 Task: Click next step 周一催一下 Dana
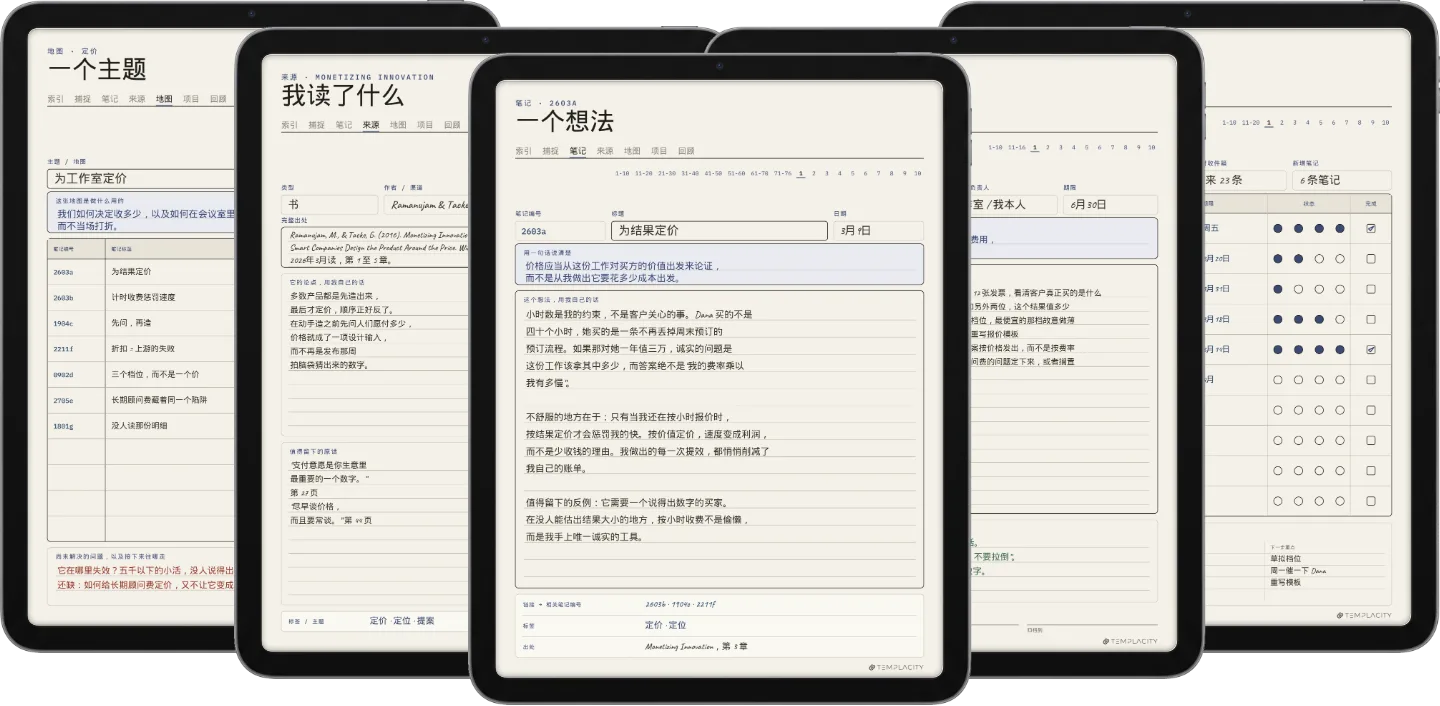click(x=1298, y=570)
